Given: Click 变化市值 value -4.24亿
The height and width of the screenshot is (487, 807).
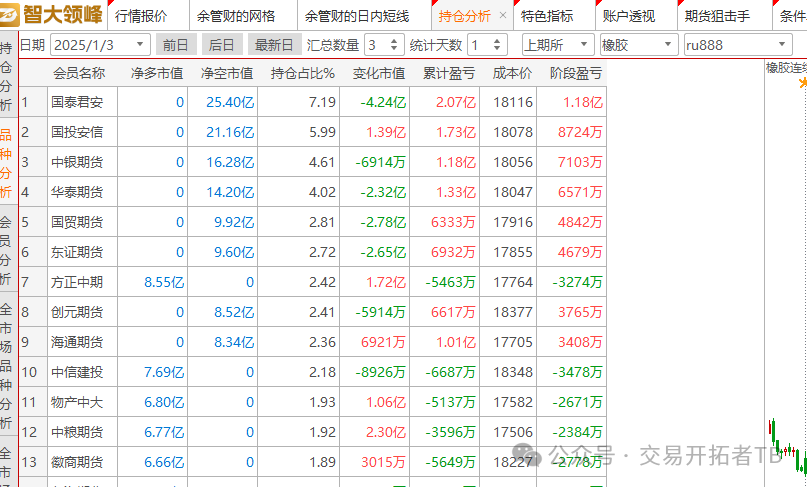Looking at the screenshot, I should [383, 102].
